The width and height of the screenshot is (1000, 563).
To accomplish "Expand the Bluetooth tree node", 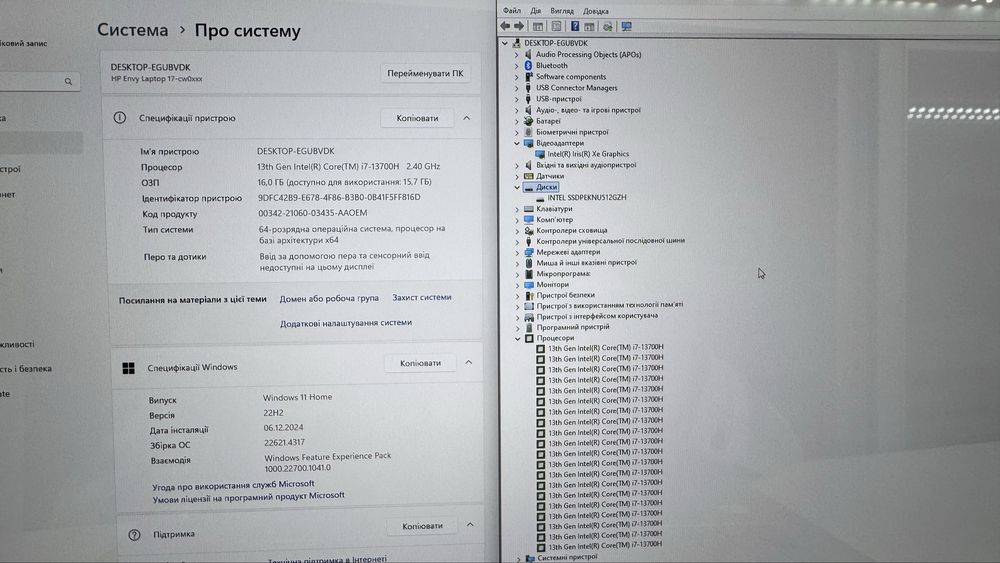I will coord(517,66).
